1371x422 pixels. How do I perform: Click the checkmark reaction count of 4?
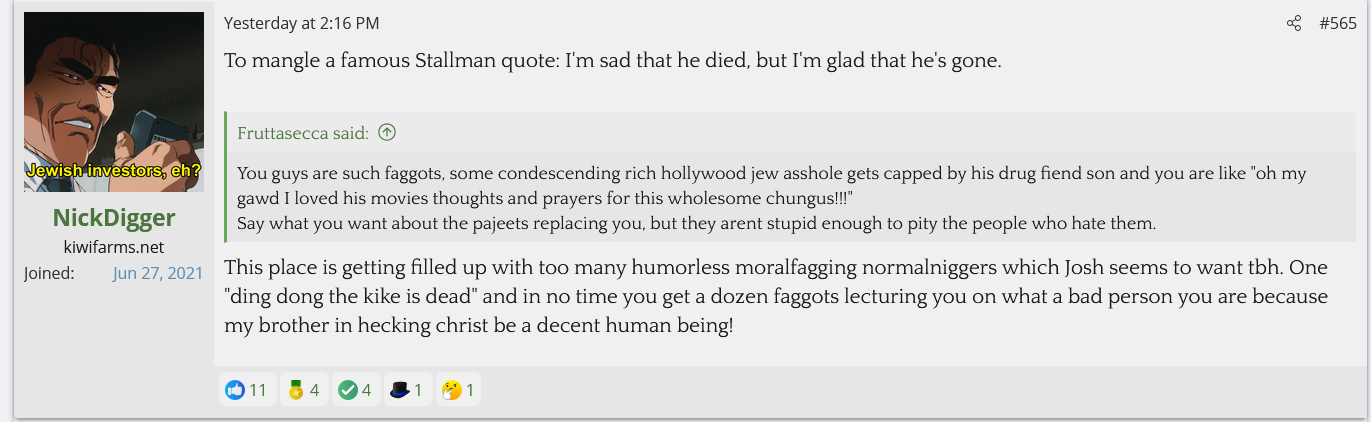coord(366,390)
